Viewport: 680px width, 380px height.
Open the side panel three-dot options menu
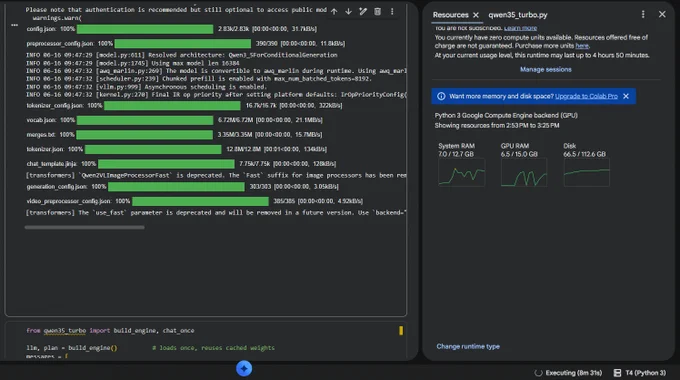click(x=643, y=14)
